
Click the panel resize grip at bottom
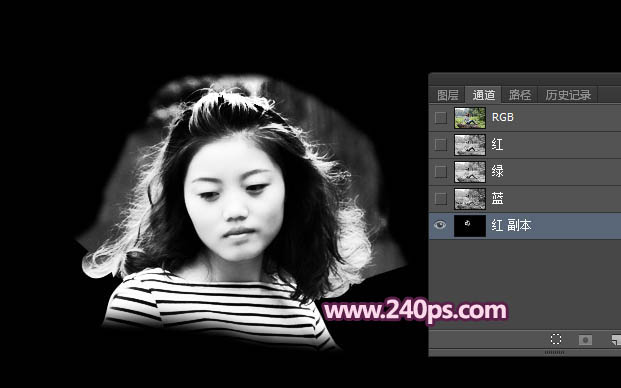pyautogui.click(x=554, y=352)
